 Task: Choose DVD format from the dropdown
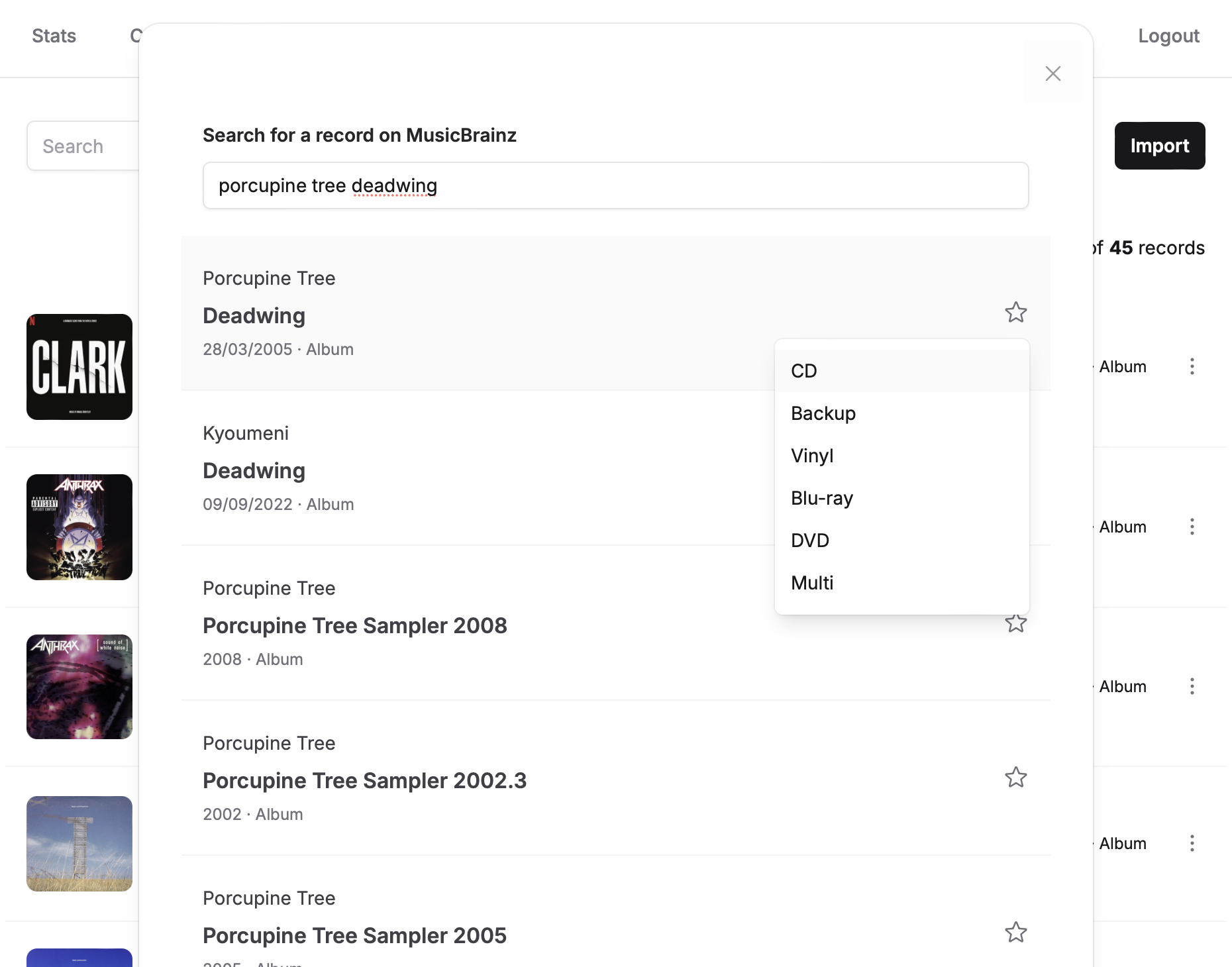(901, 540)
